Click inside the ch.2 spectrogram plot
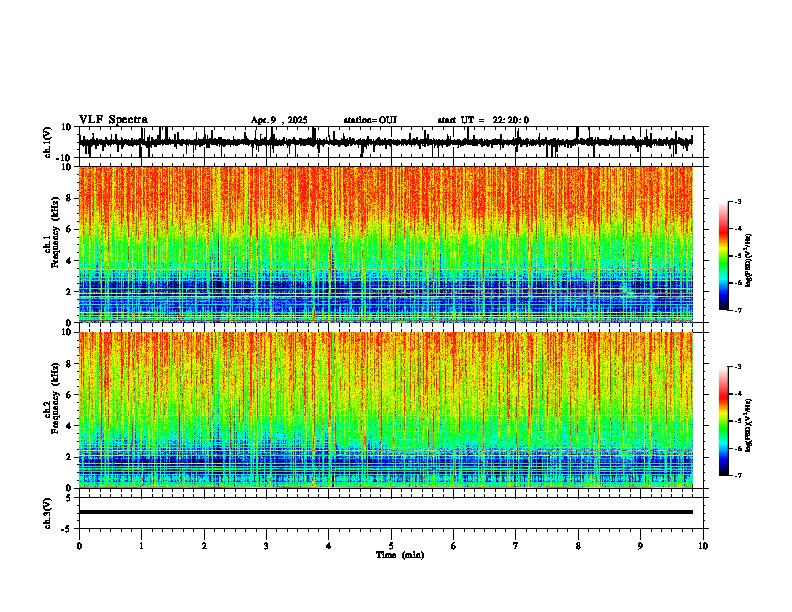792x612 pixels. 386,410
